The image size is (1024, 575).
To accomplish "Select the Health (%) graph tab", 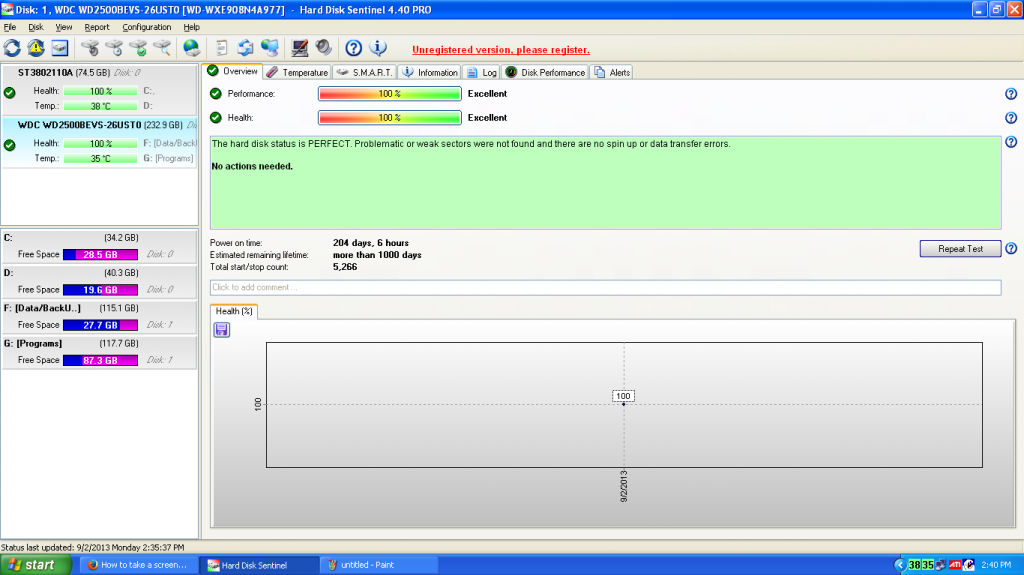I will pyautogui.click(x=234, y=312).
